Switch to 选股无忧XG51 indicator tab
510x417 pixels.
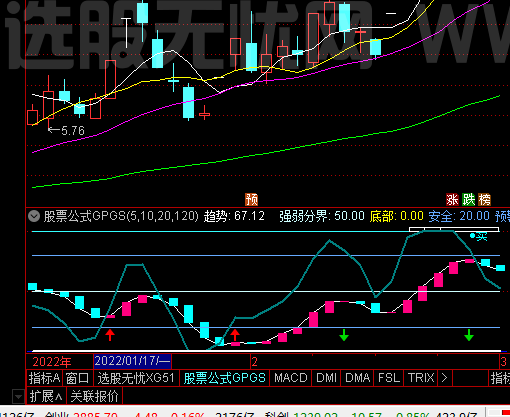coord(136,378)
